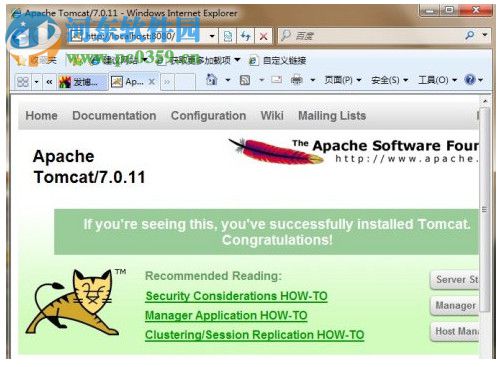This screenshot has height=367, width=501.
Task: Close the Ap... tab with its X
Action: click(152, 81)
